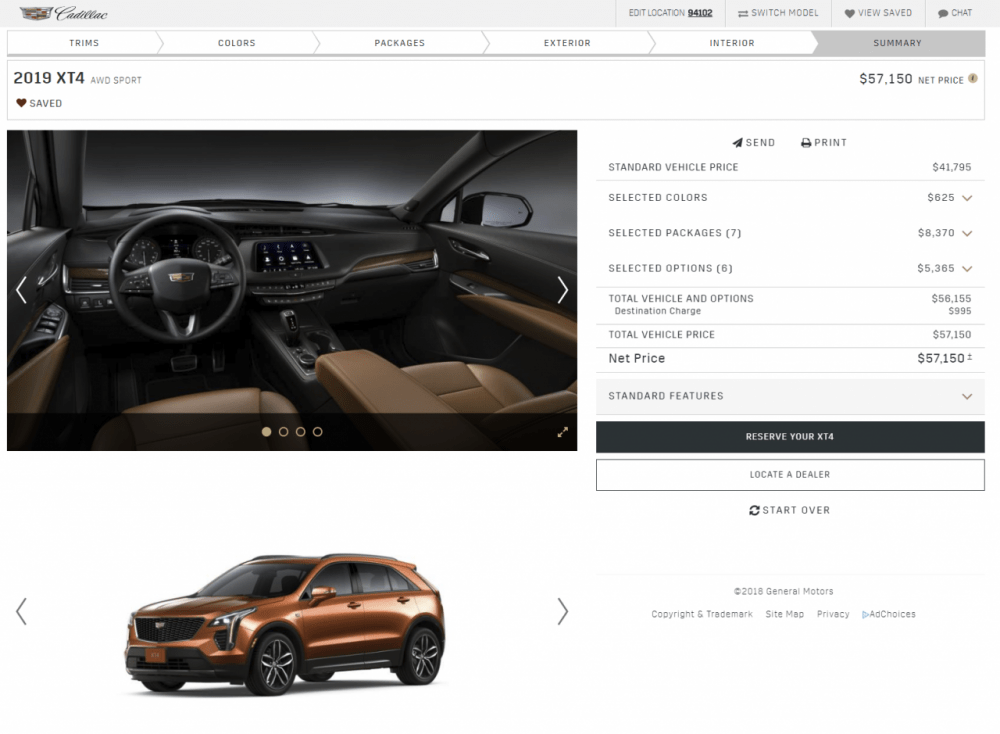Select the second carousel dot indicator

tap(284, 432)
